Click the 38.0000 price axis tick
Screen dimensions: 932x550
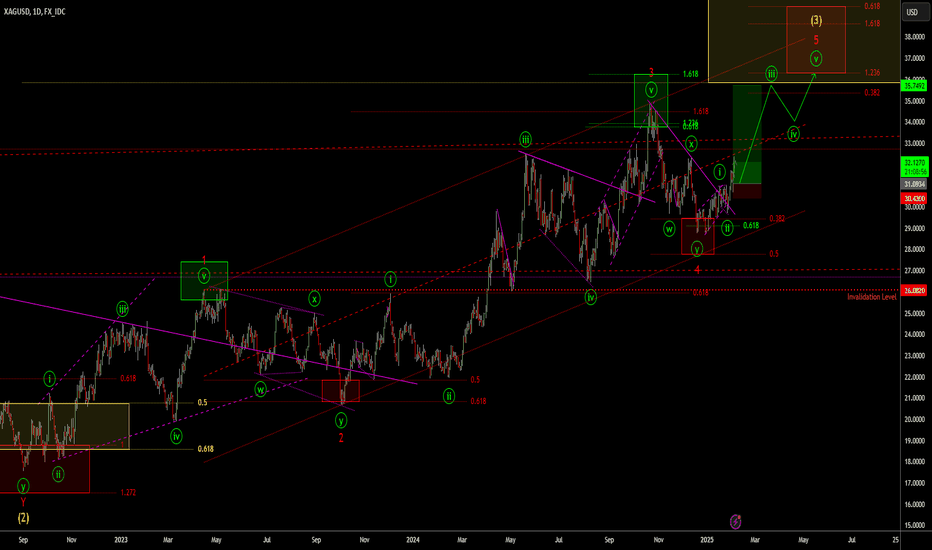click(915, 37)
